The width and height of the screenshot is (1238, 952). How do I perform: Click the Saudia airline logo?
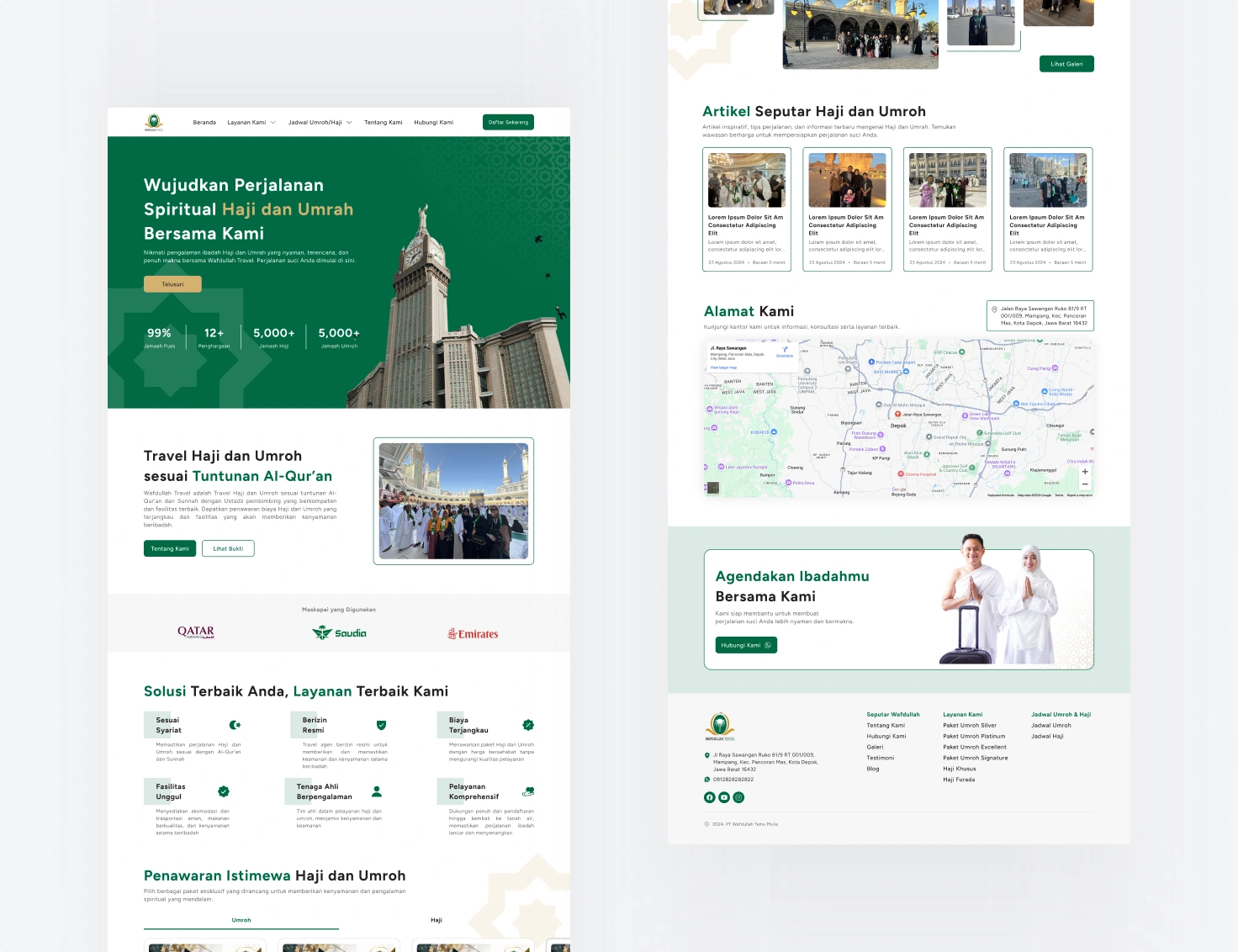tap(339, 633)
